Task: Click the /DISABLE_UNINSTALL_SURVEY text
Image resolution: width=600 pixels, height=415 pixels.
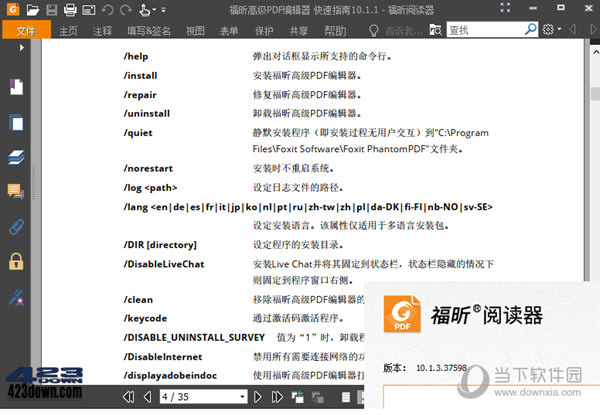Action: 194,338
